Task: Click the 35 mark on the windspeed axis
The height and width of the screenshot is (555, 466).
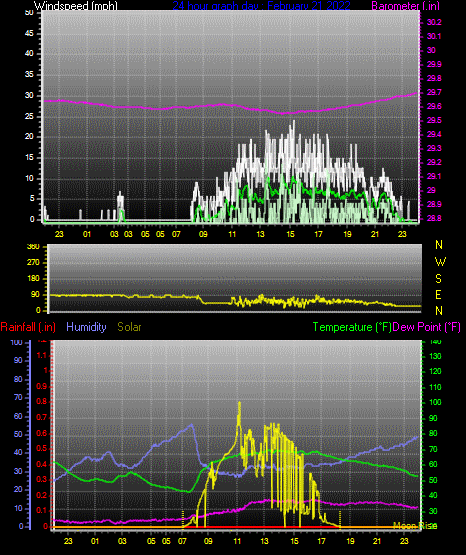Action: [x=29, y=74]
